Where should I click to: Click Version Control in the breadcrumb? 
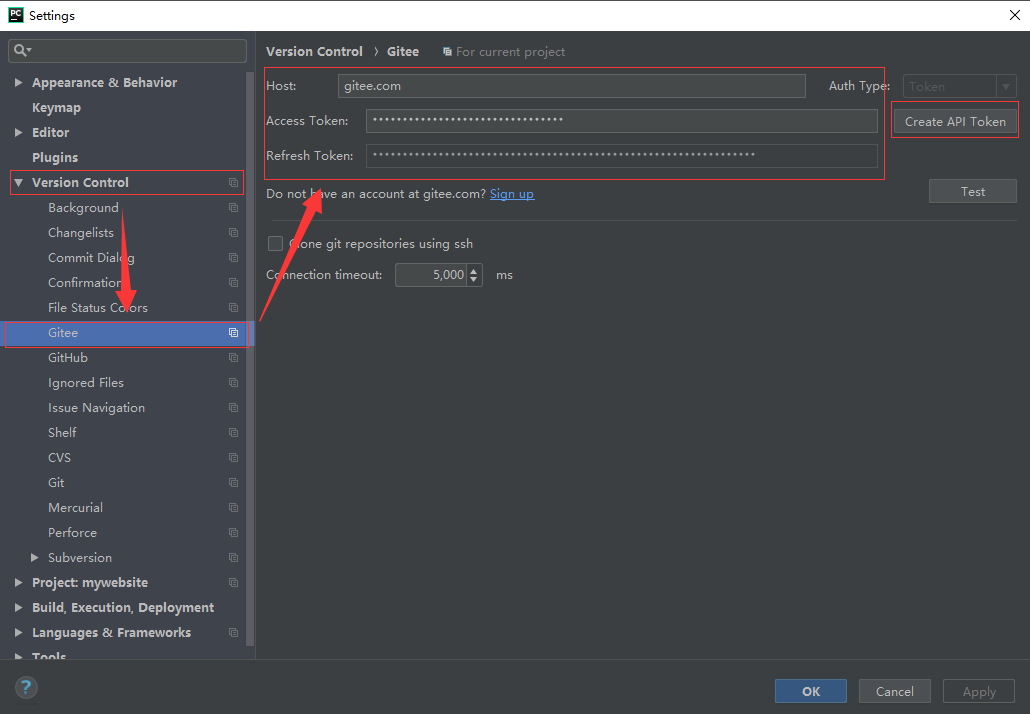coord(314,51)
